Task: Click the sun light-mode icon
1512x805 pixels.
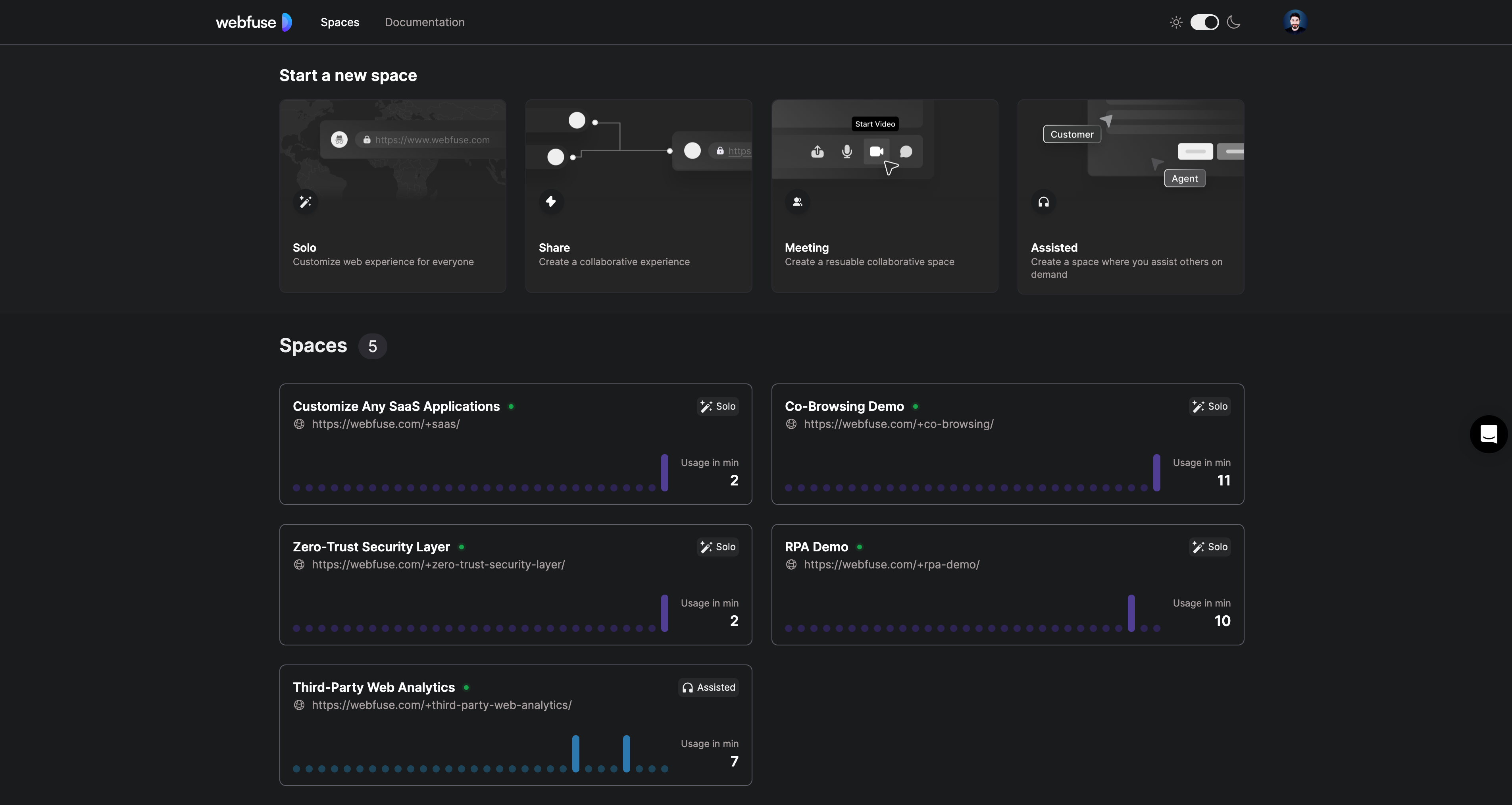Action: (1176, 22)
